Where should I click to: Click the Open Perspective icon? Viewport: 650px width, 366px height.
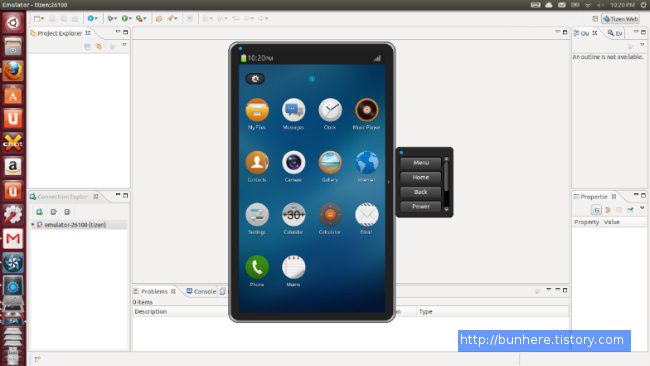595,19
